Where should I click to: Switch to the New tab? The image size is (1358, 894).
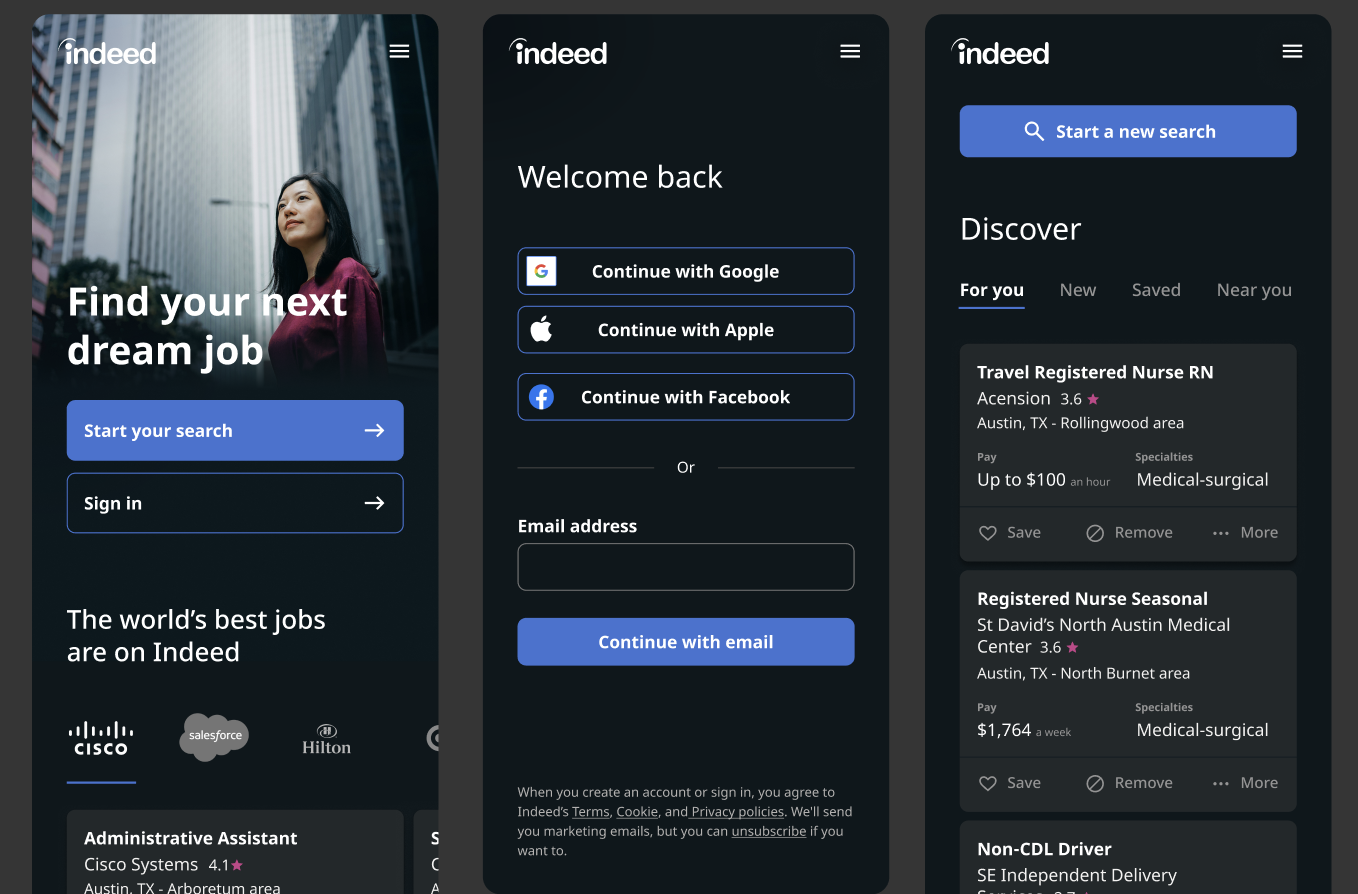click(1078, 290)
